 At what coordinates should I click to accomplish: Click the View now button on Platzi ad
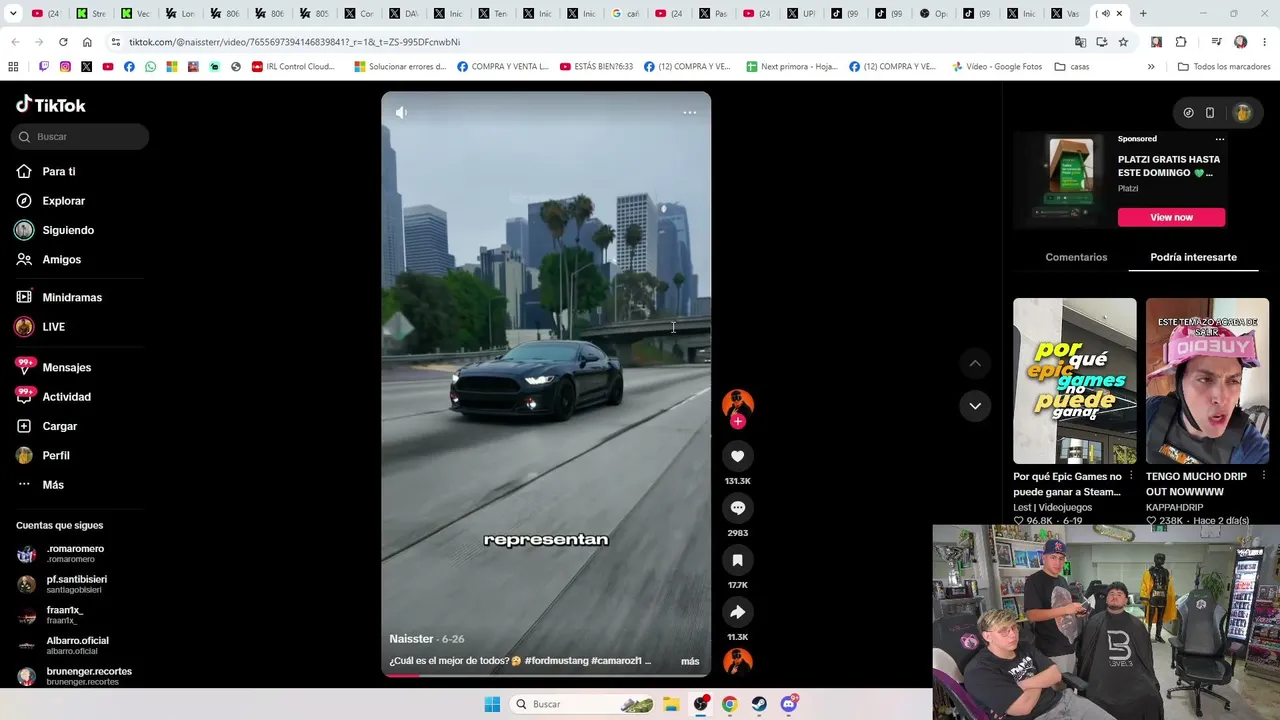[1171, 217]
